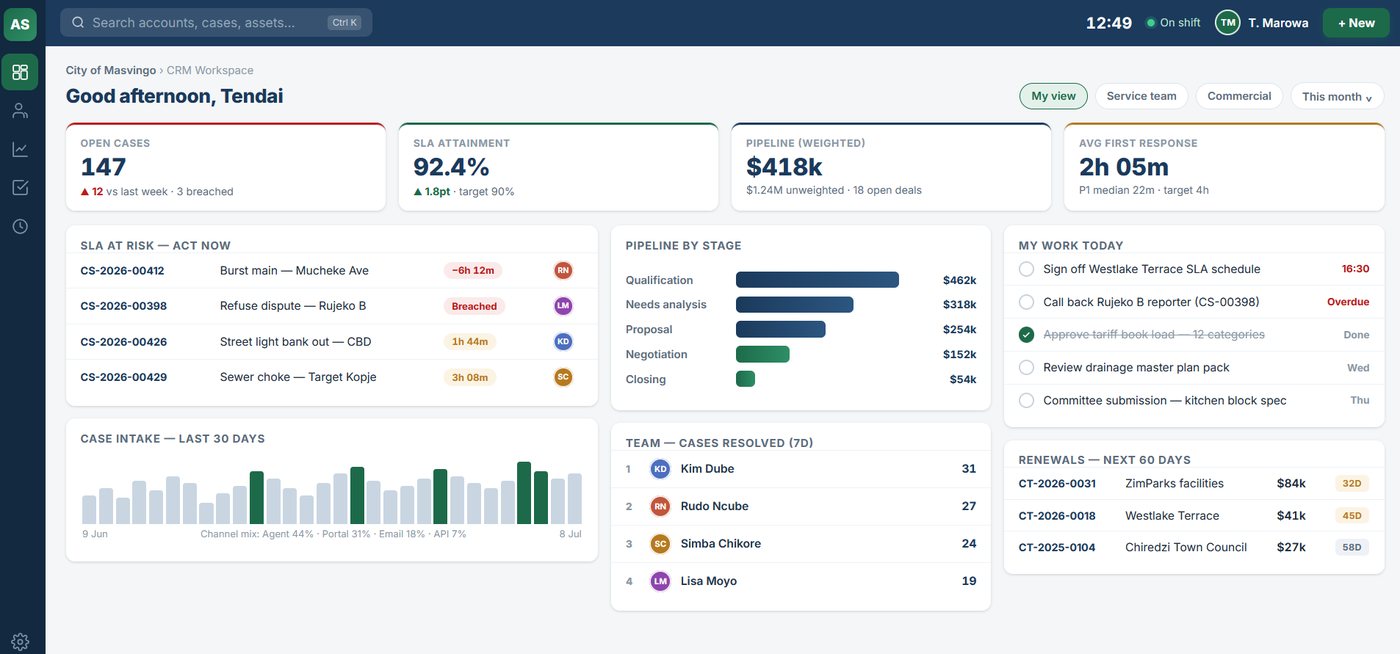This screenshot has width=1400, height=654.
Task: Open the dashboard grid icon in sidebar
Action: 20,72
